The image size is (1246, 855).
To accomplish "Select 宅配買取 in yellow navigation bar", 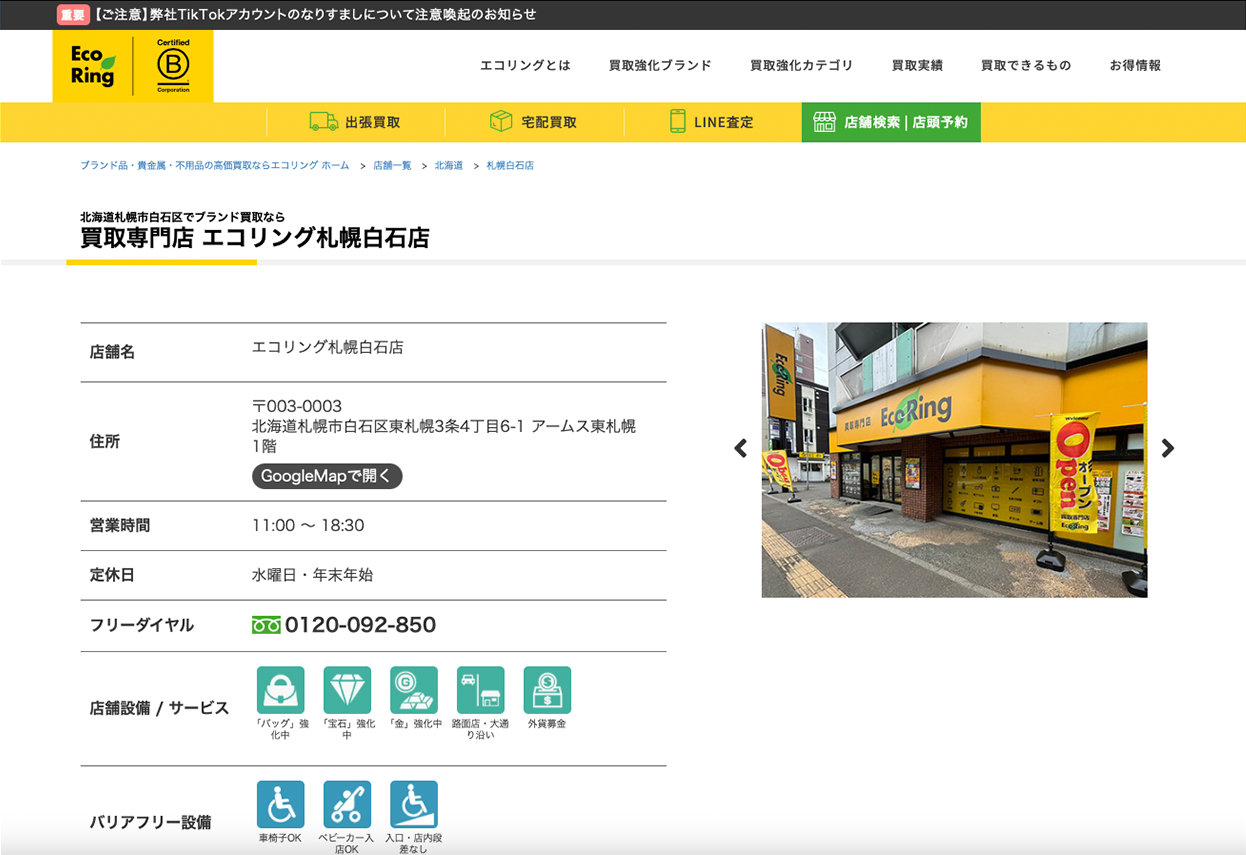I will [534, 122].
